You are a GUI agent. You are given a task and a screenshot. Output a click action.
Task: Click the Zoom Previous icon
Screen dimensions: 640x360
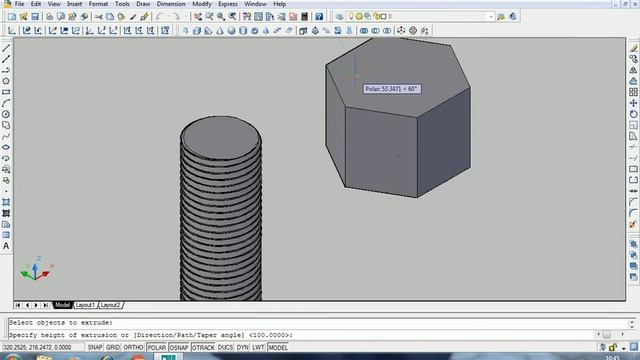(x=232, y=17)
